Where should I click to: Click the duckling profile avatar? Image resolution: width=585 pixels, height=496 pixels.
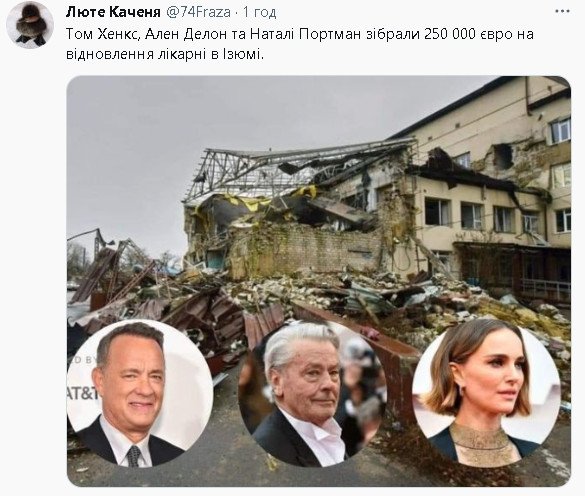pos(31,25)
